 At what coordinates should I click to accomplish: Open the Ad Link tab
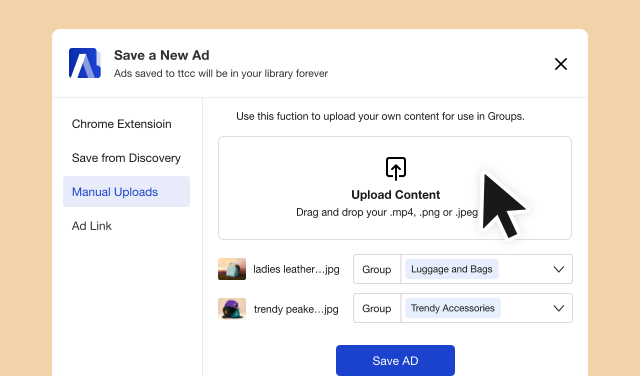91,226
